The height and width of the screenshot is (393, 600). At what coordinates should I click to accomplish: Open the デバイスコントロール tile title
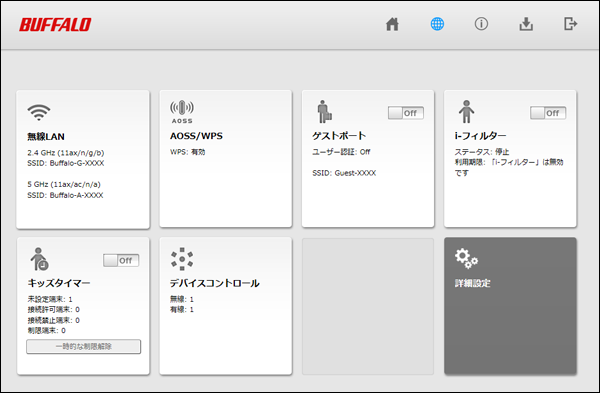215,283
